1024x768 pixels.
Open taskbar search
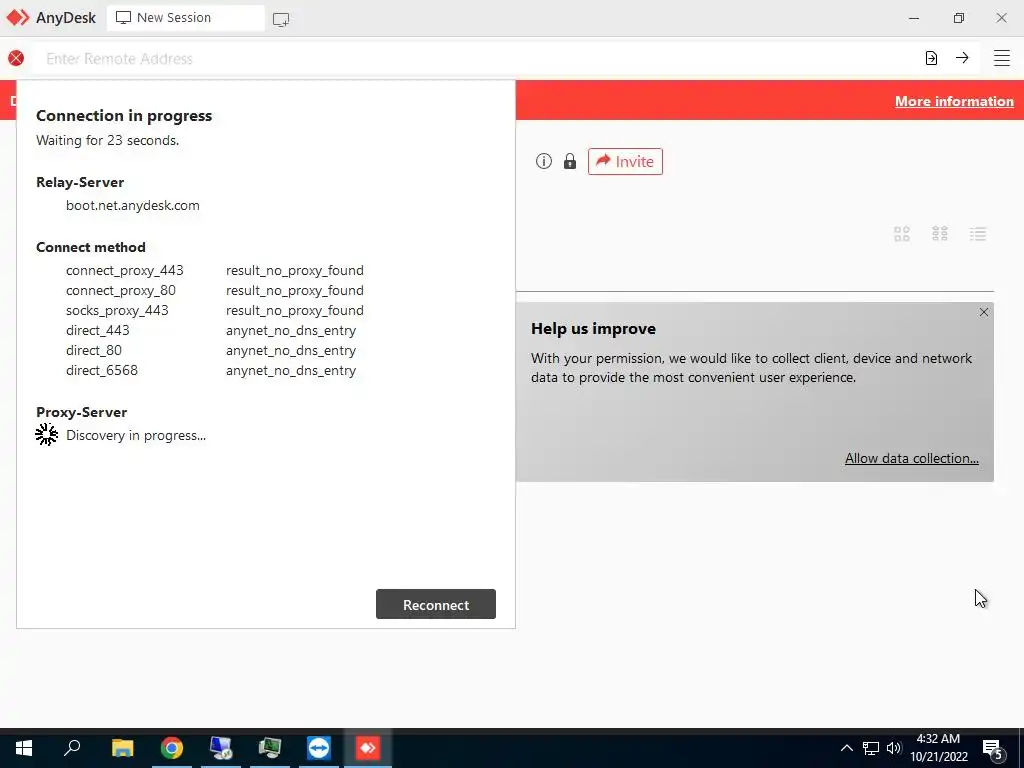point(72,748)
